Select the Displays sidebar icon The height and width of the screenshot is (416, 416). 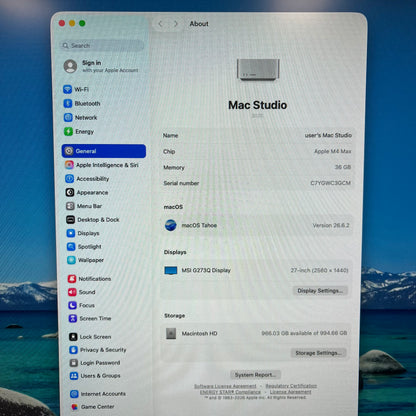click(x=71, y=233)
